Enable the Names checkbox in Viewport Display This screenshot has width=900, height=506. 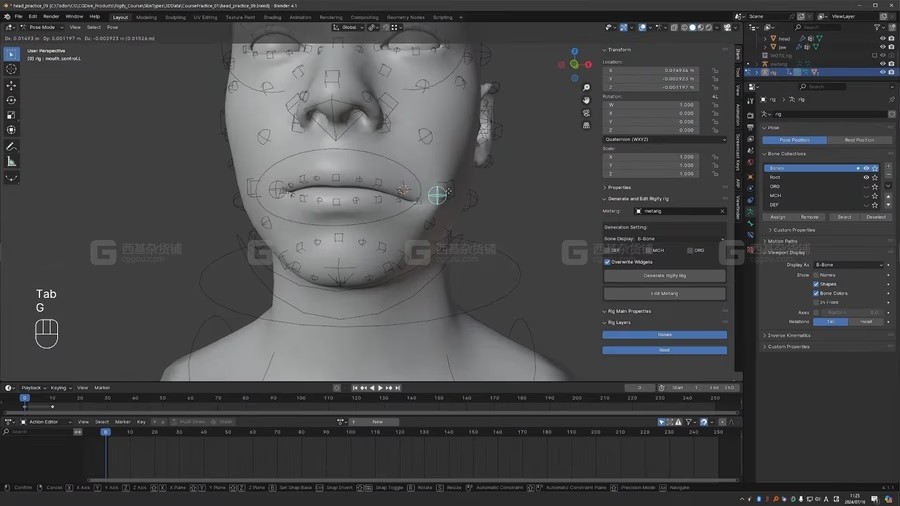click(816, 275)
